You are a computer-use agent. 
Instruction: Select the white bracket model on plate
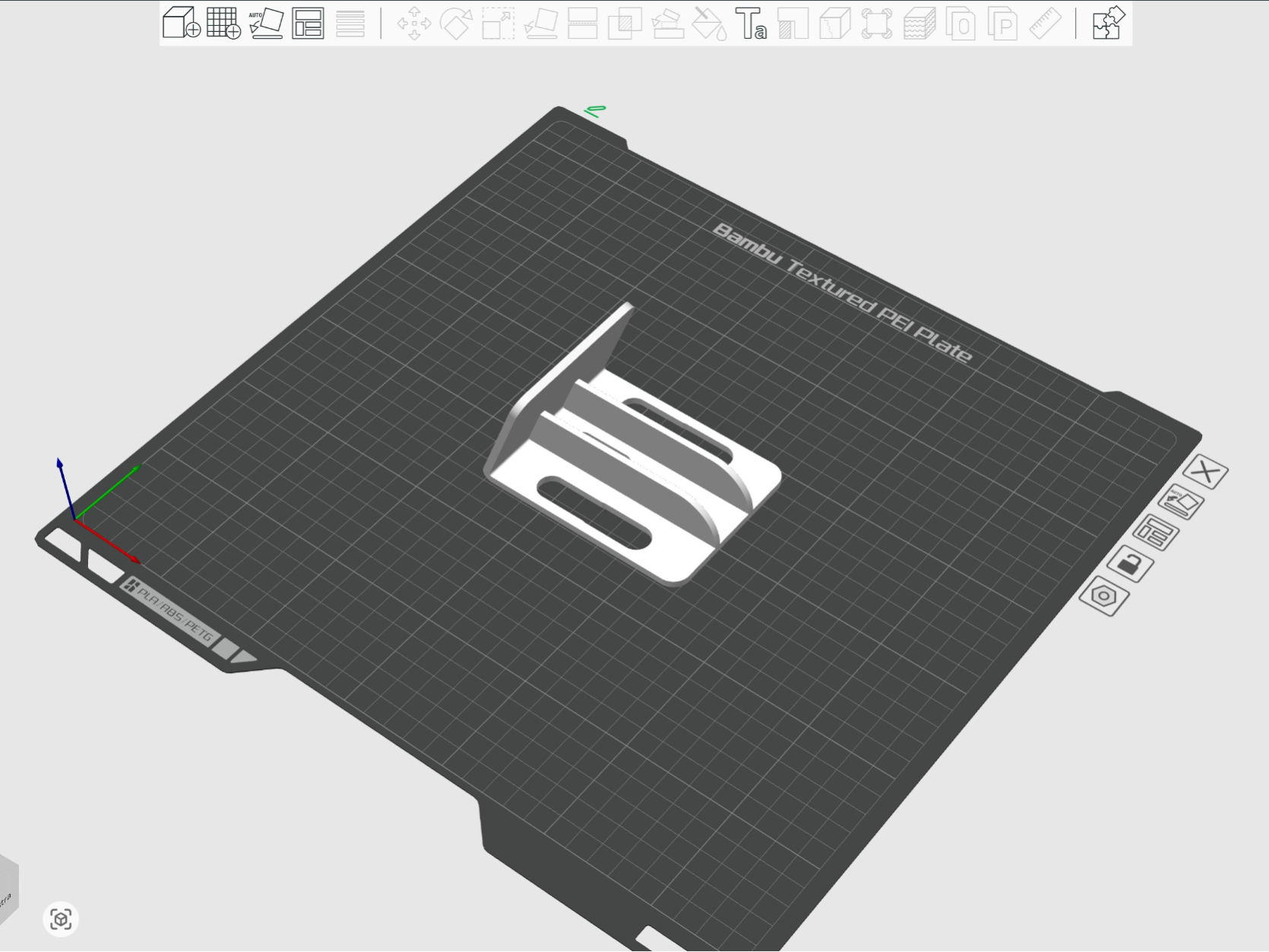pos(632,454)
